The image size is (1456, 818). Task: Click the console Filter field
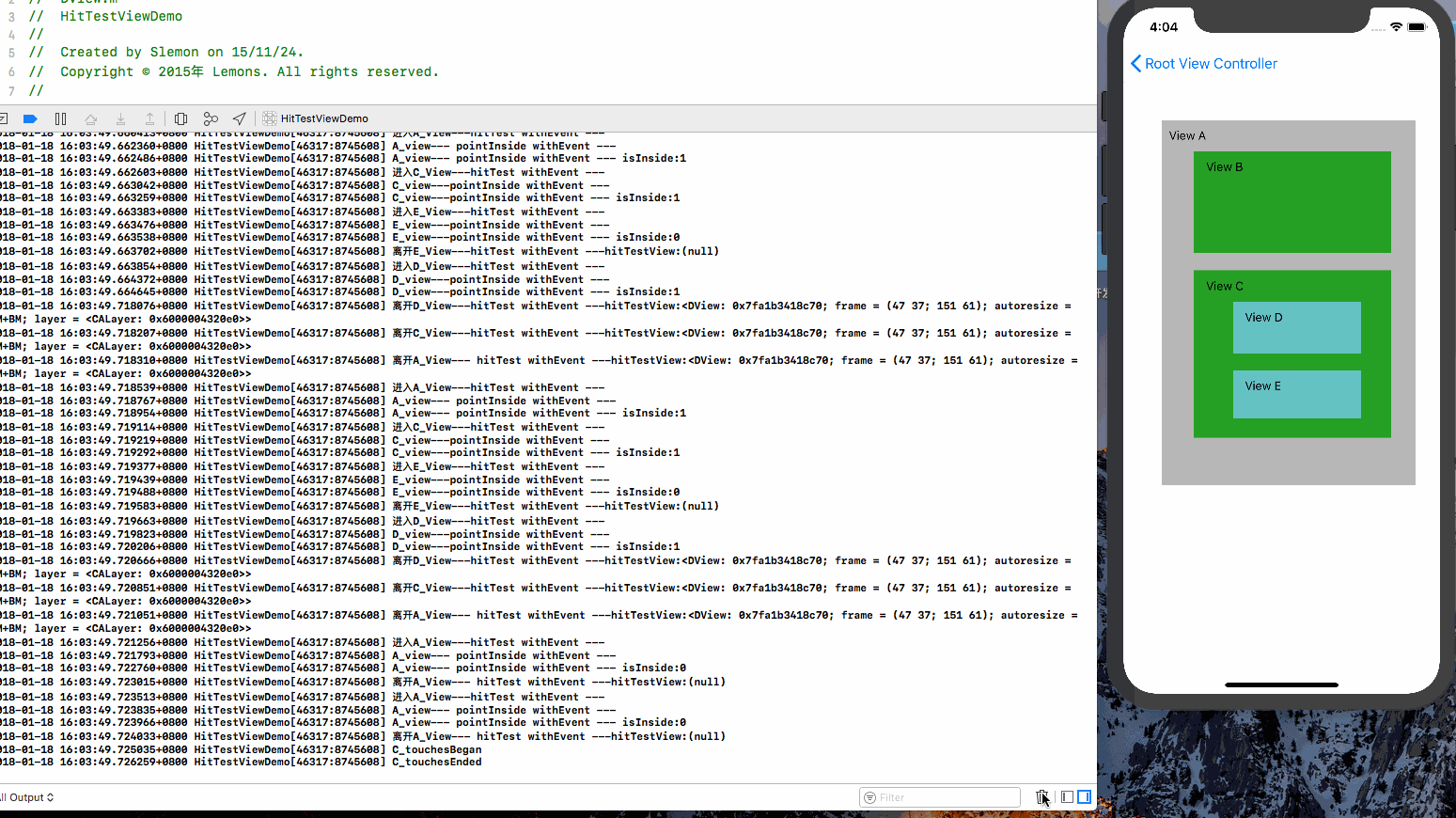(945, 797)
